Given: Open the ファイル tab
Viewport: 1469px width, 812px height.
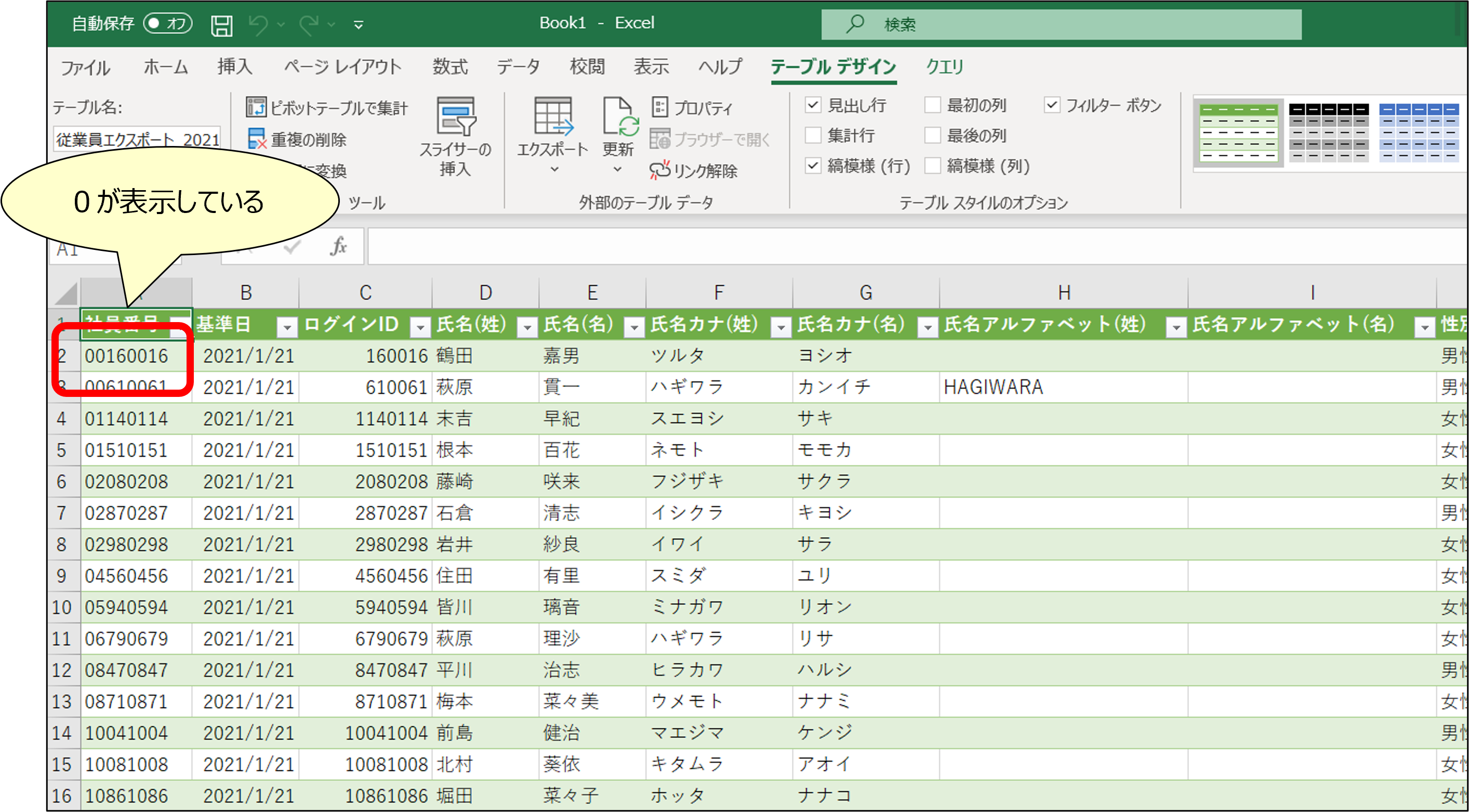Looking at the screenshot, I should pos(85,68).
